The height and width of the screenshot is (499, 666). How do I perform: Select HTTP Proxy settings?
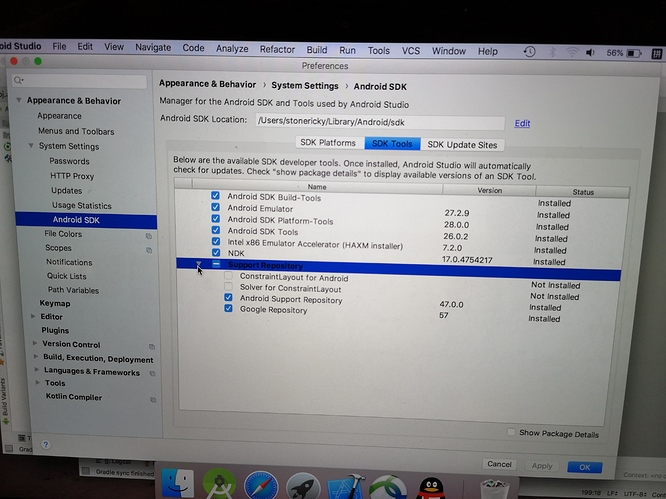point(72,176)
